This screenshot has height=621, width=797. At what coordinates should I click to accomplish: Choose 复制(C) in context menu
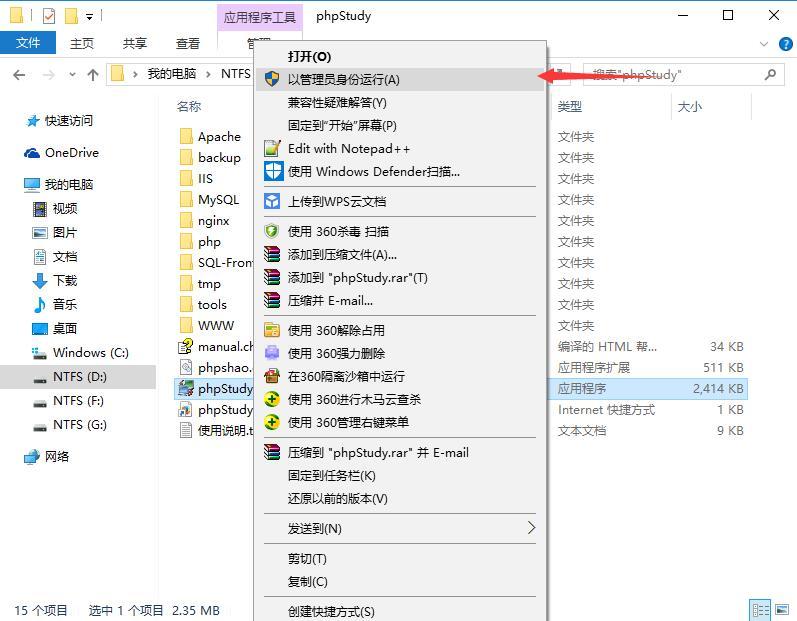tap(400, 581)
